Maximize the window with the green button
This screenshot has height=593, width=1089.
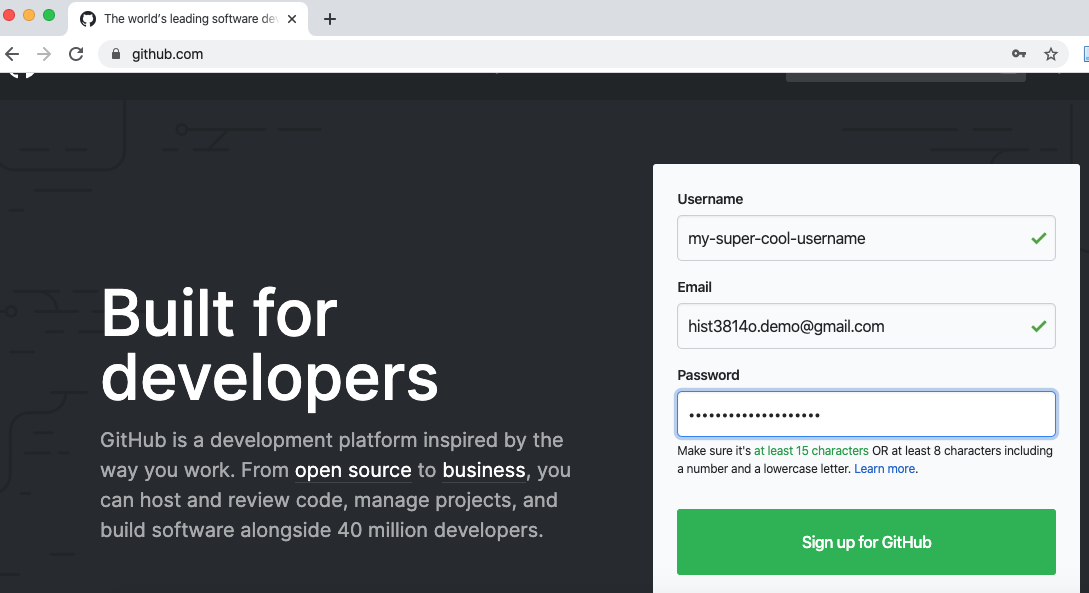tap(49, 15)
